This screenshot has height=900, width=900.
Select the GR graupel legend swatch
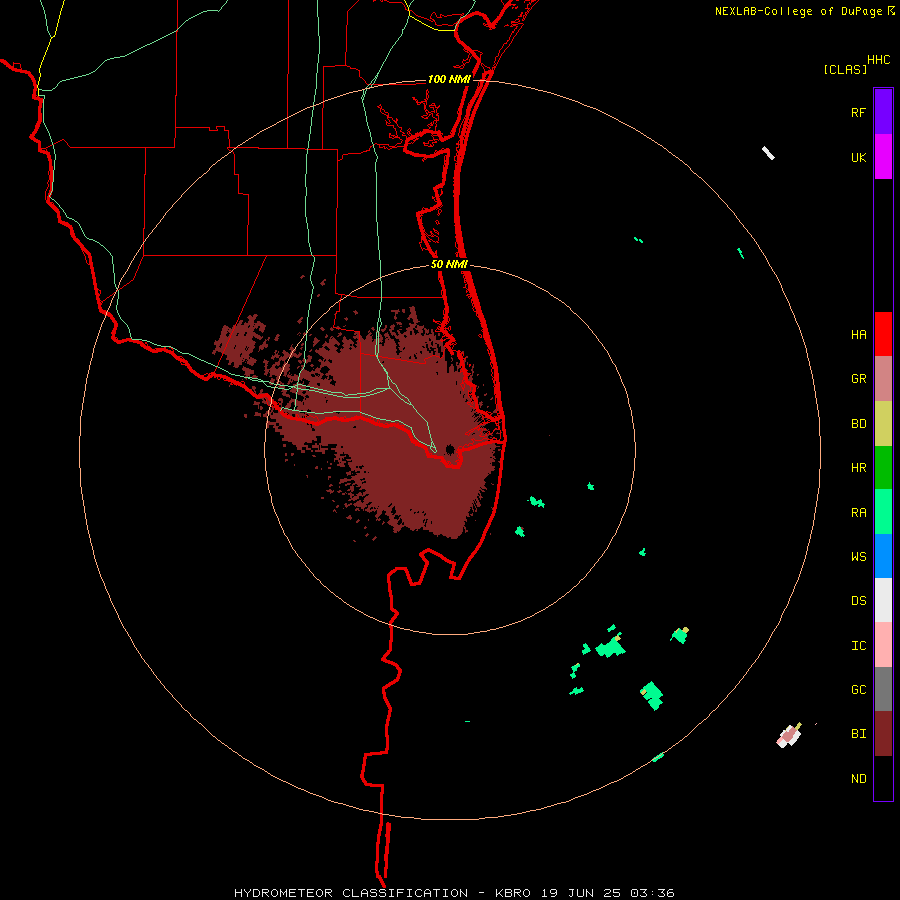pos(883,379)
